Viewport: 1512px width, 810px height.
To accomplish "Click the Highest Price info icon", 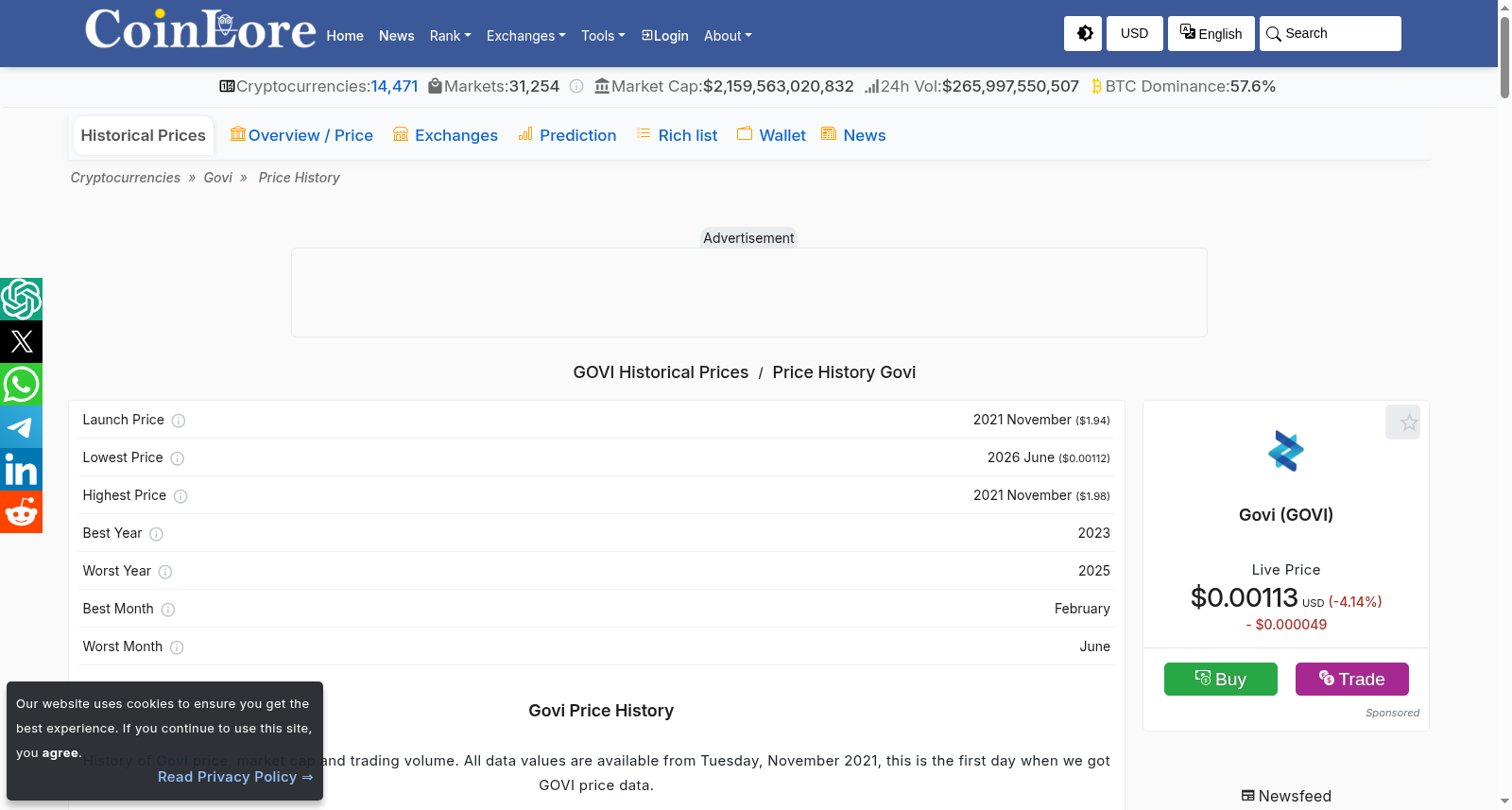I will click(x=180, y=496).
